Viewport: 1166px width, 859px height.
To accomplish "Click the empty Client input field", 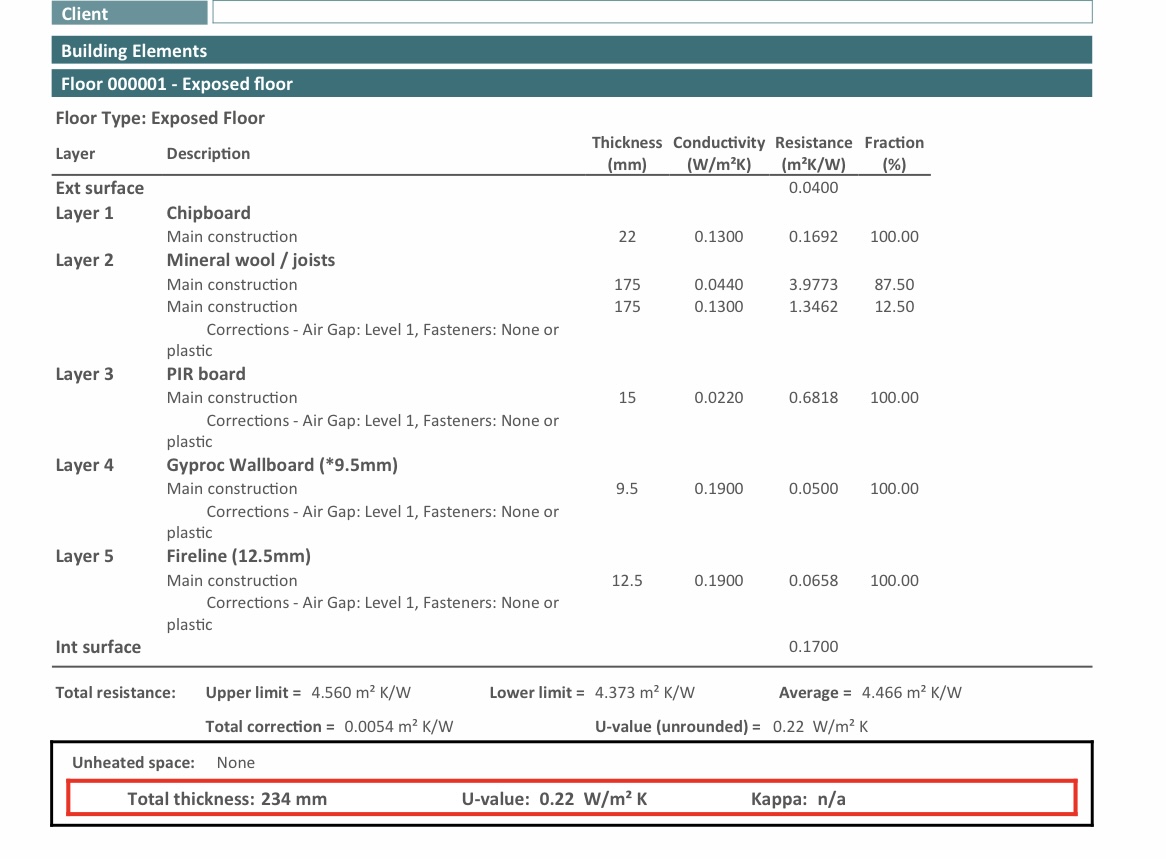I will coord(652,12).
